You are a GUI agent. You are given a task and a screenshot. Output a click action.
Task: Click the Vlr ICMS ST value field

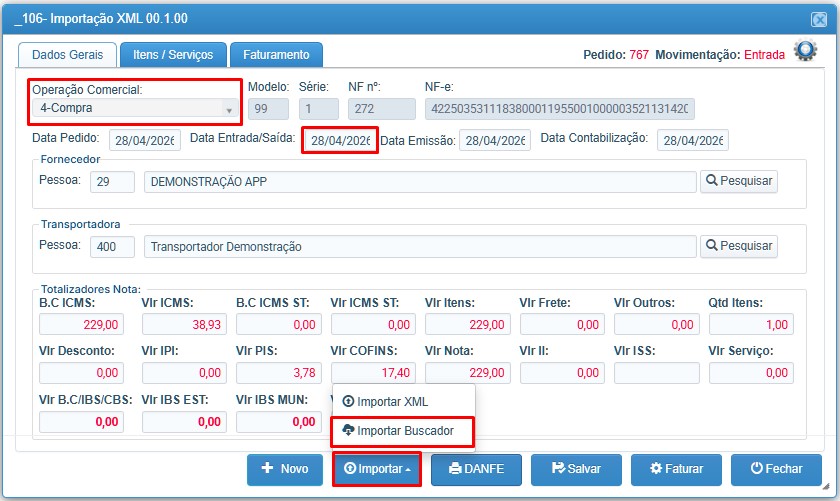(x=373, y=324)
